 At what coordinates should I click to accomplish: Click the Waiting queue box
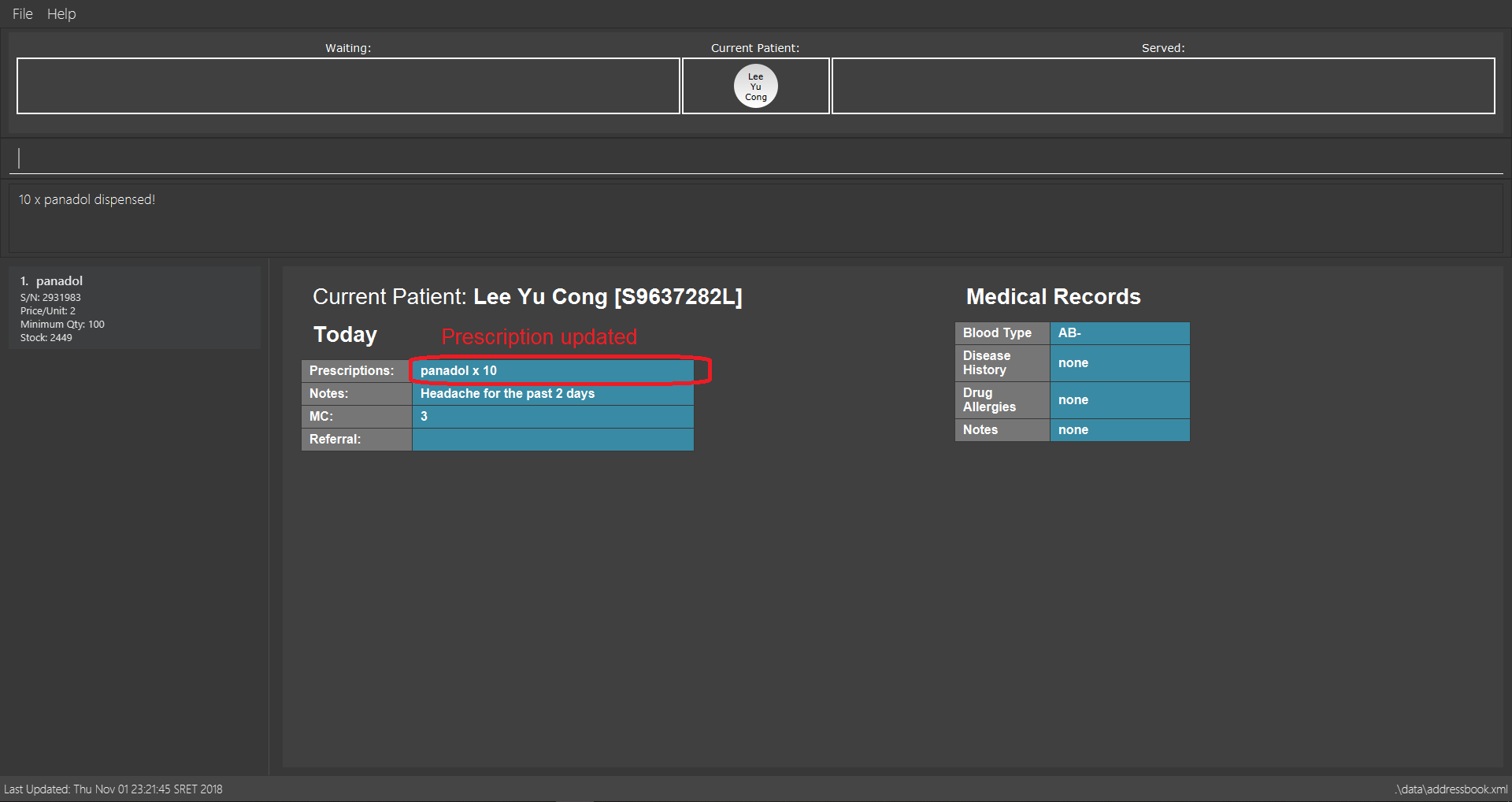(x=348, y=86)
